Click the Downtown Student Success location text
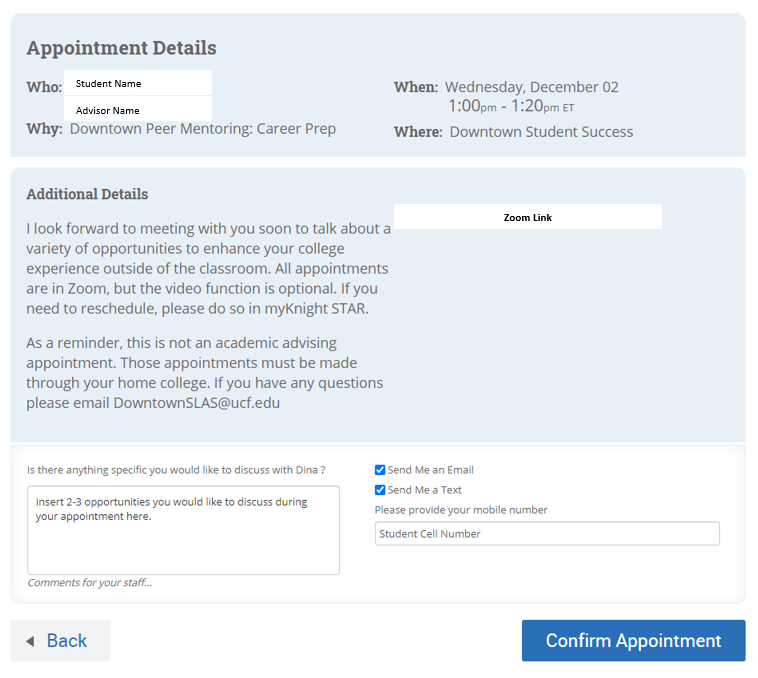The width and height of the screenshot is (758, 678). [x=541, y=132]
